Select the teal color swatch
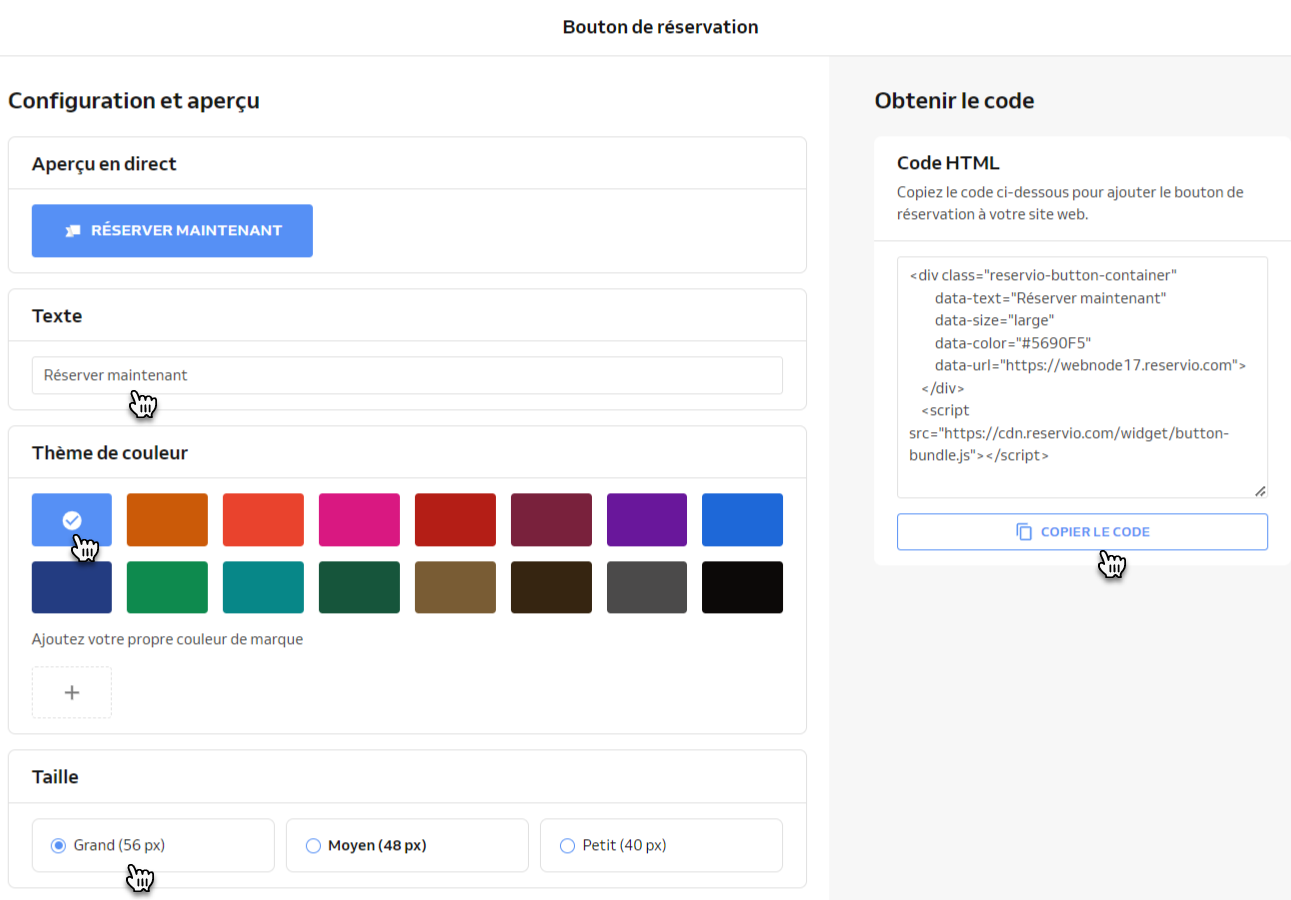The image size is (1291, 900). pyautogui.click(x=263, y=587)
